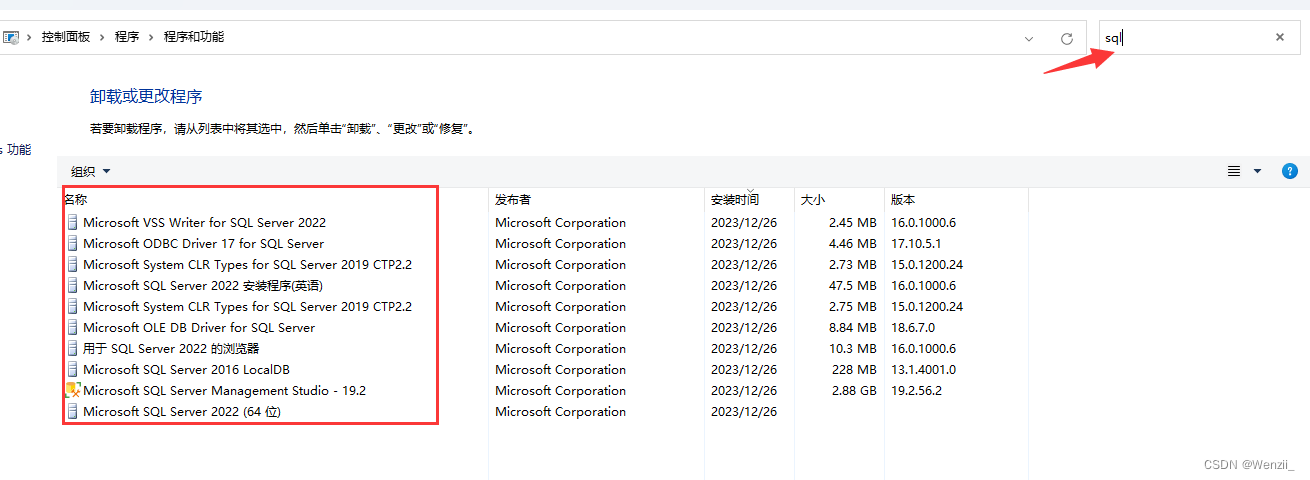
Task: Select the 2.73 MB size cell
Action: (x=853, y=265)
